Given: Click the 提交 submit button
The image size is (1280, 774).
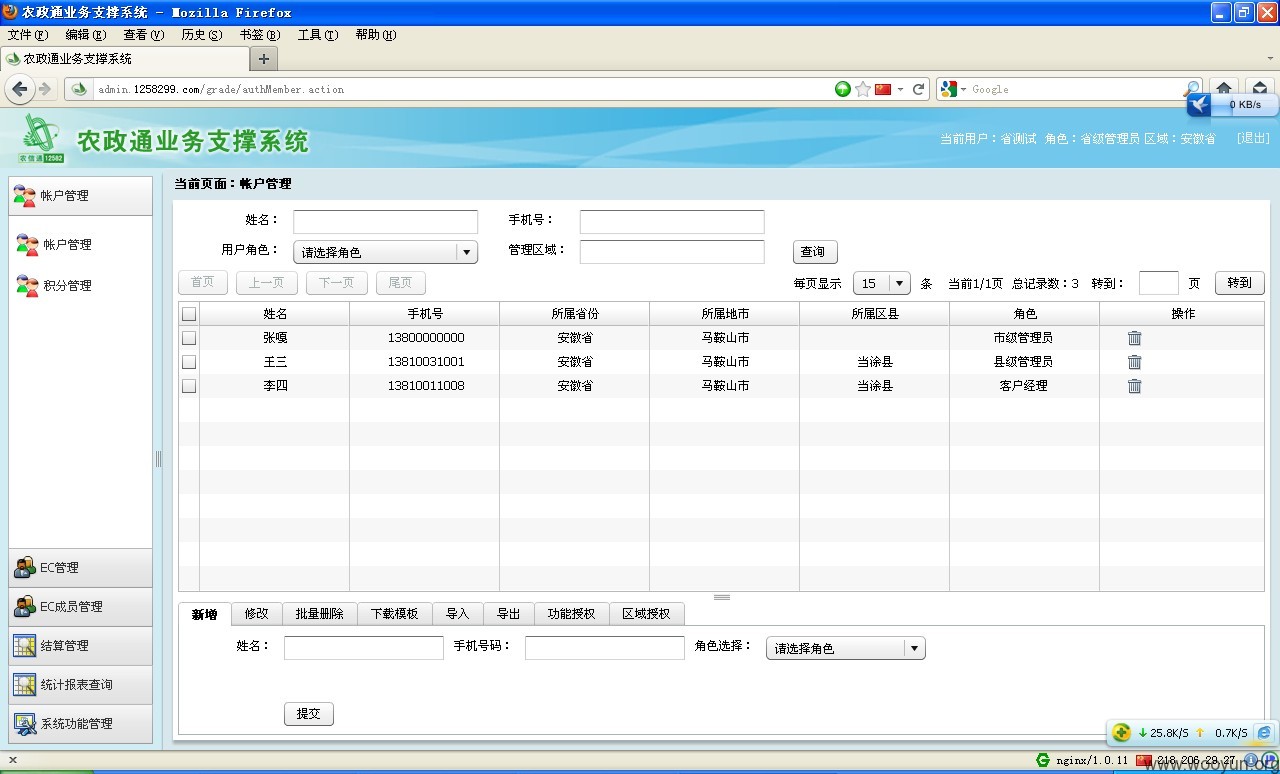Looking at the screenshot, I should click(309, 714).
